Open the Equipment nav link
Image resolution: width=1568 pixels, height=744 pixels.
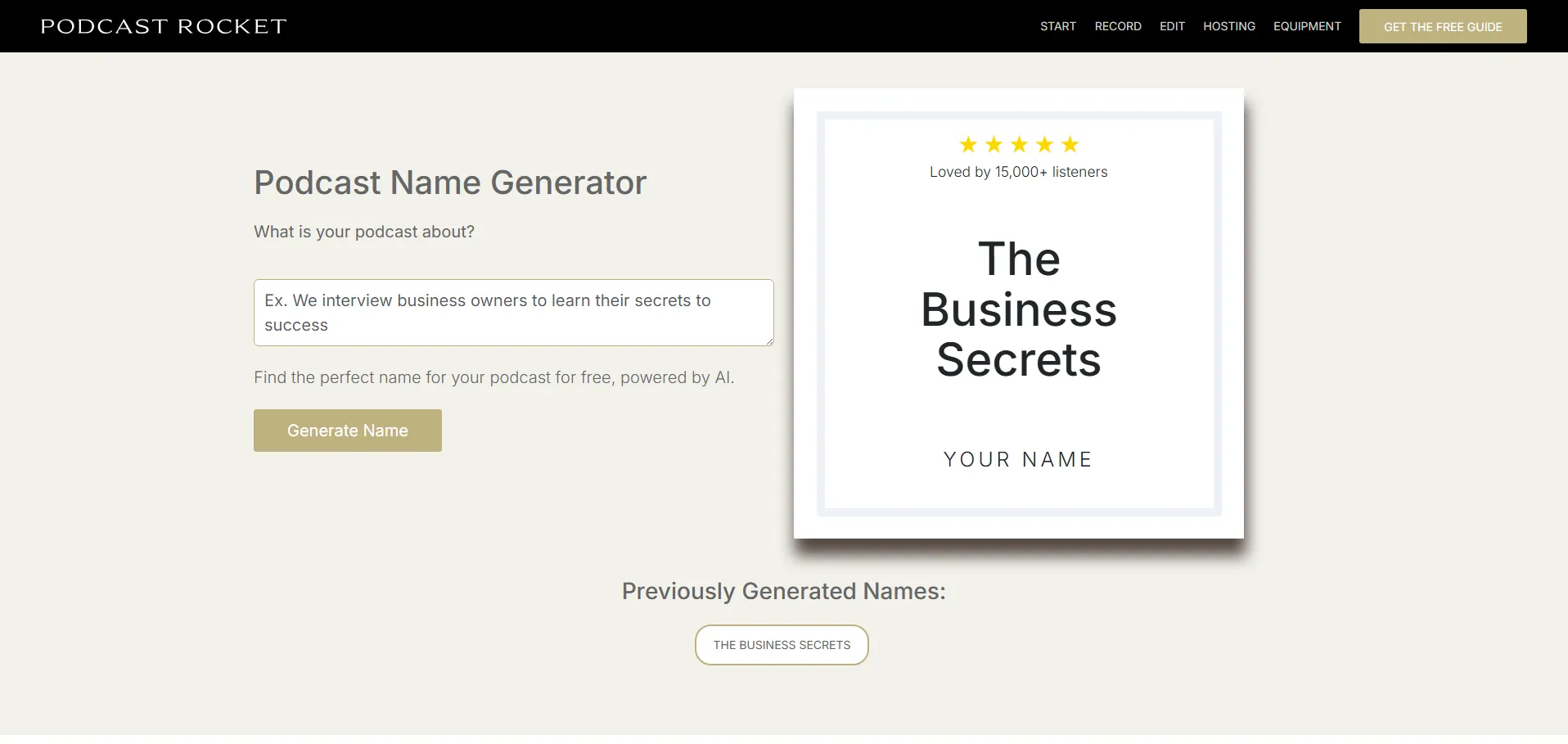tap(1307, 26)
